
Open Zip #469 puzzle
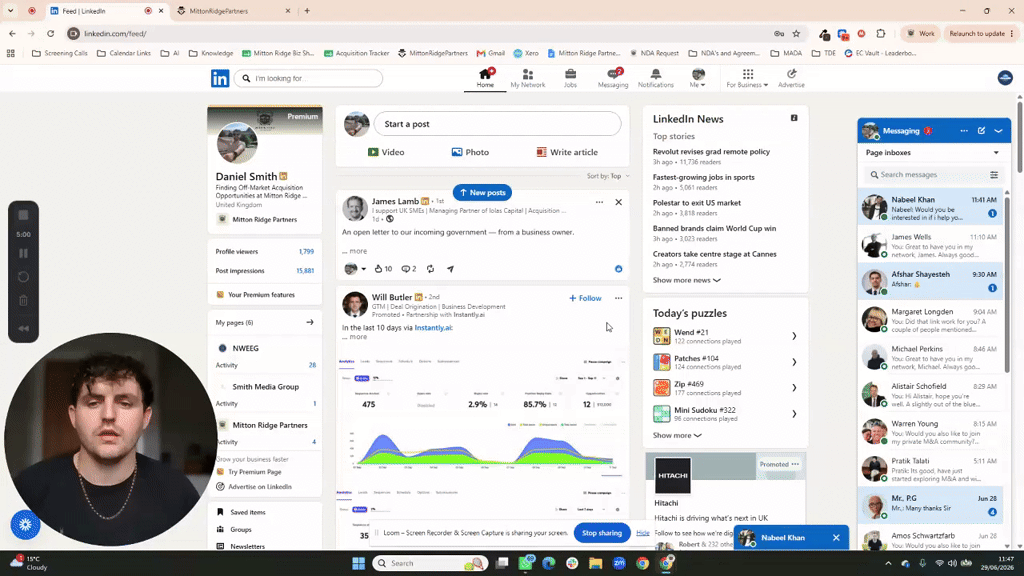tap(725, 389)
